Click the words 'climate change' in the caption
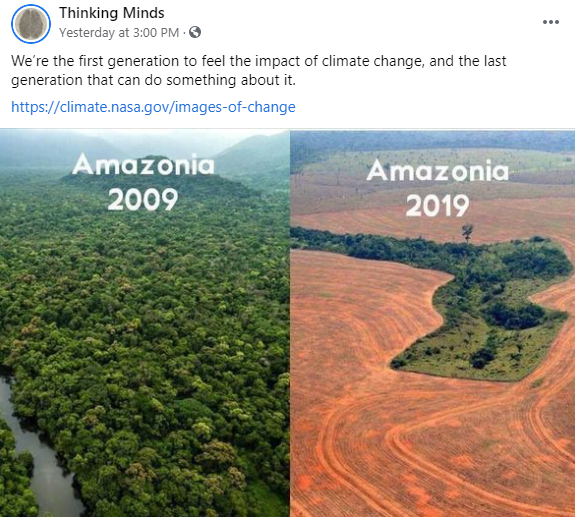 [373, 61]
